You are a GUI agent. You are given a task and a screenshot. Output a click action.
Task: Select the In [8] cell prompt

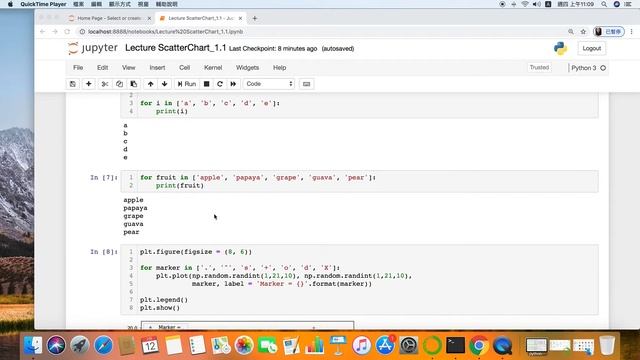tap(104, 252)
